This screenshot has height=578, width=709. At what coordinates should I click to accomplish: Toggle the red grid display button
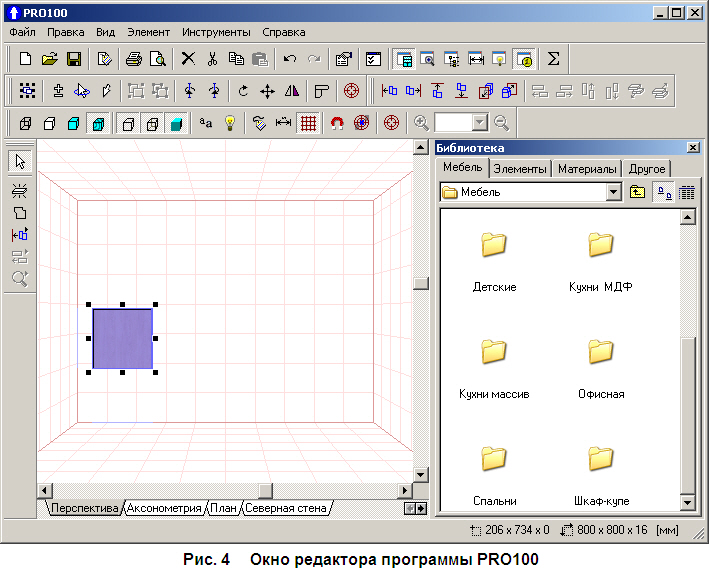click(309, 123)
